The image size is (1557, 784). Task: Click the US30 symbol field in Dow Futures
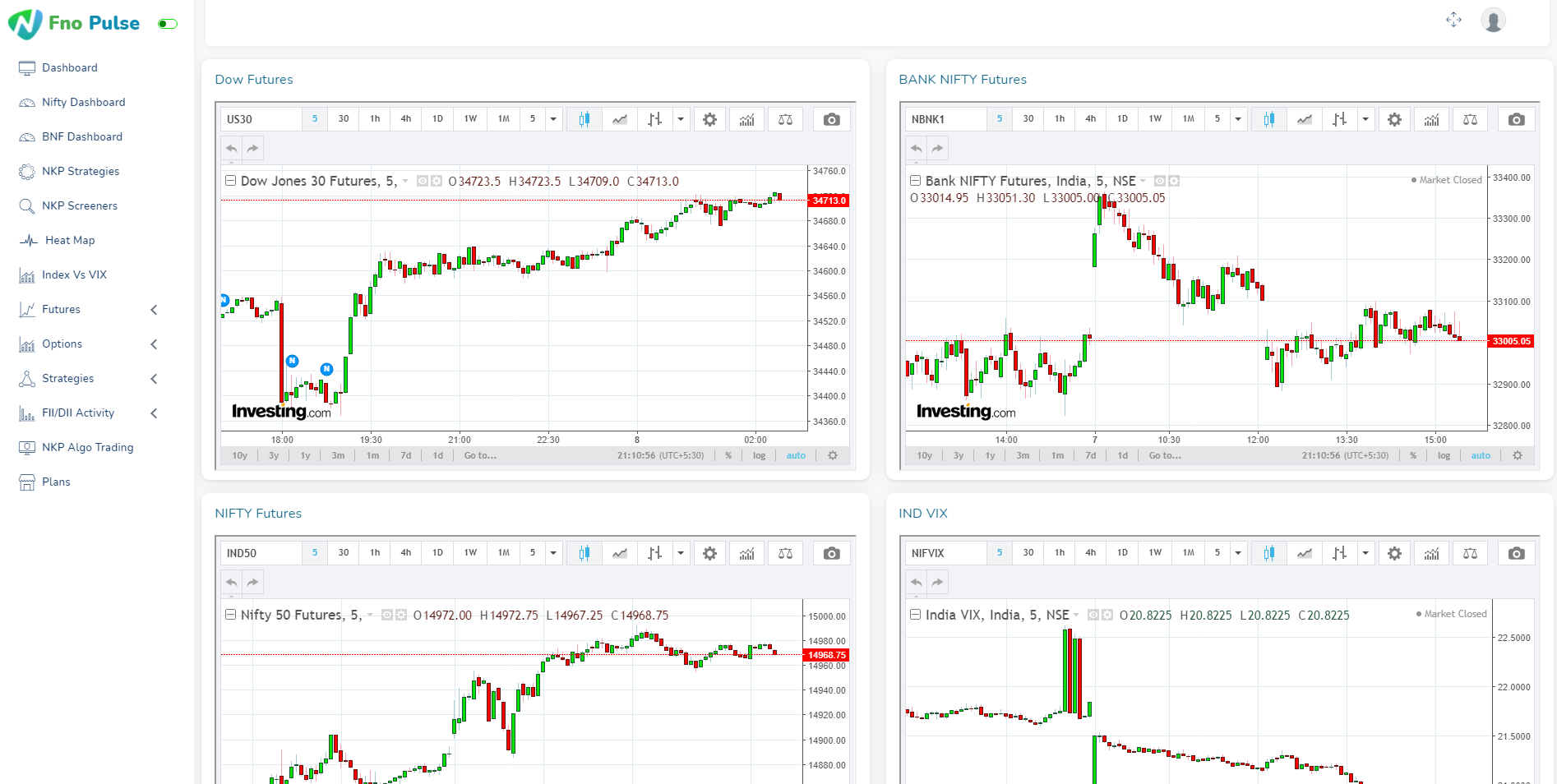click(261, 119)
